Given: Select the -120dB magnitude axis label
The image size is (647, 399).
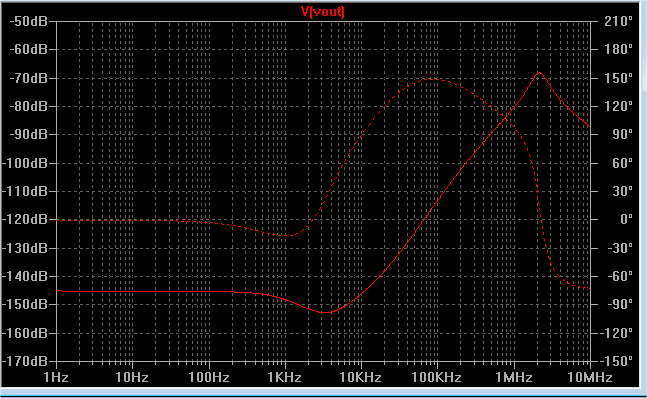Looking at the screenshot, I should (25, 220).
